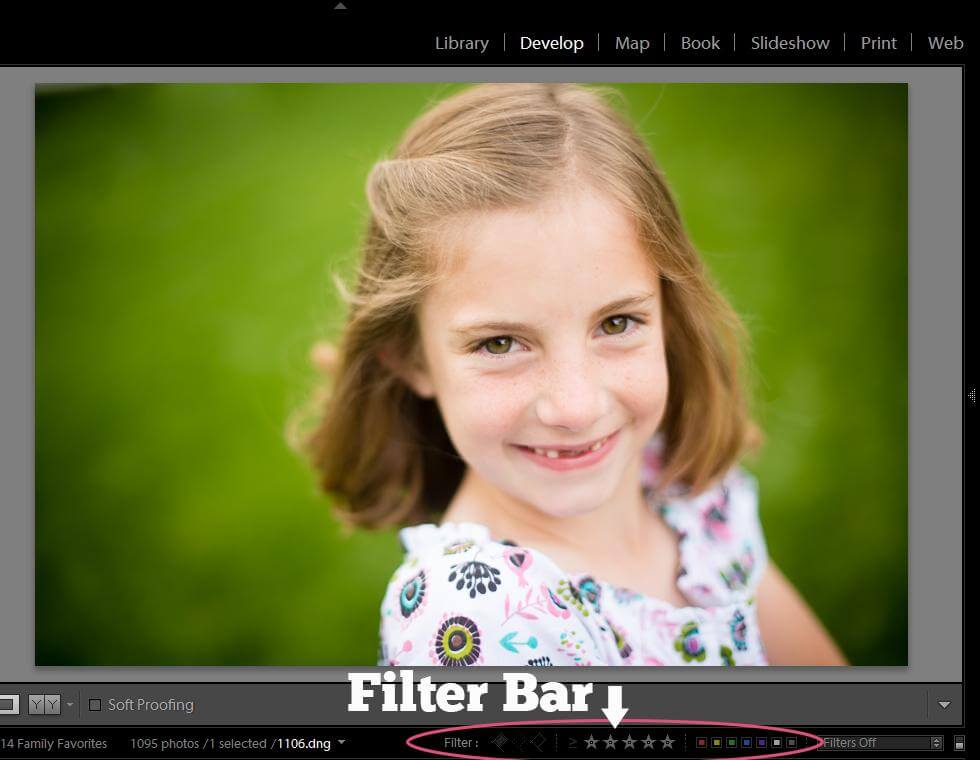The height and width of the screenshot is (760, 980).
Task: Expand the top panel with the triangle
Action: click(x=340, y=6)
